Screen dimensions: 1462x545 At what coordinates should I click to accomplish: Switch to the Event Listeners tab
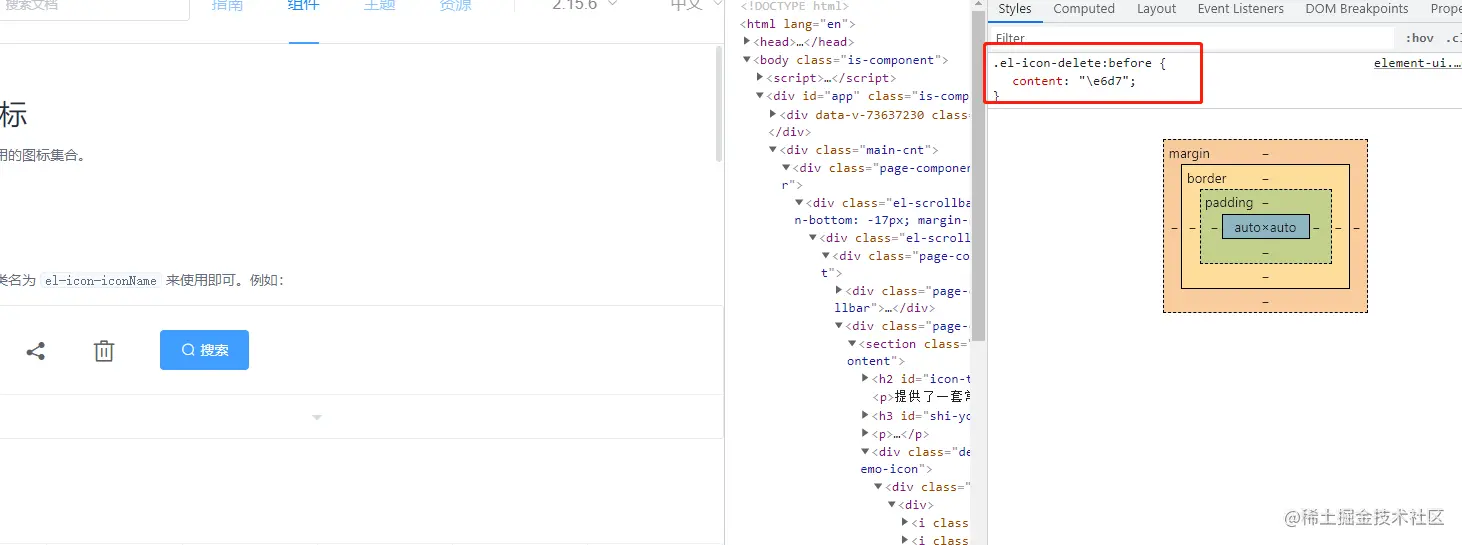point(1240,9)
